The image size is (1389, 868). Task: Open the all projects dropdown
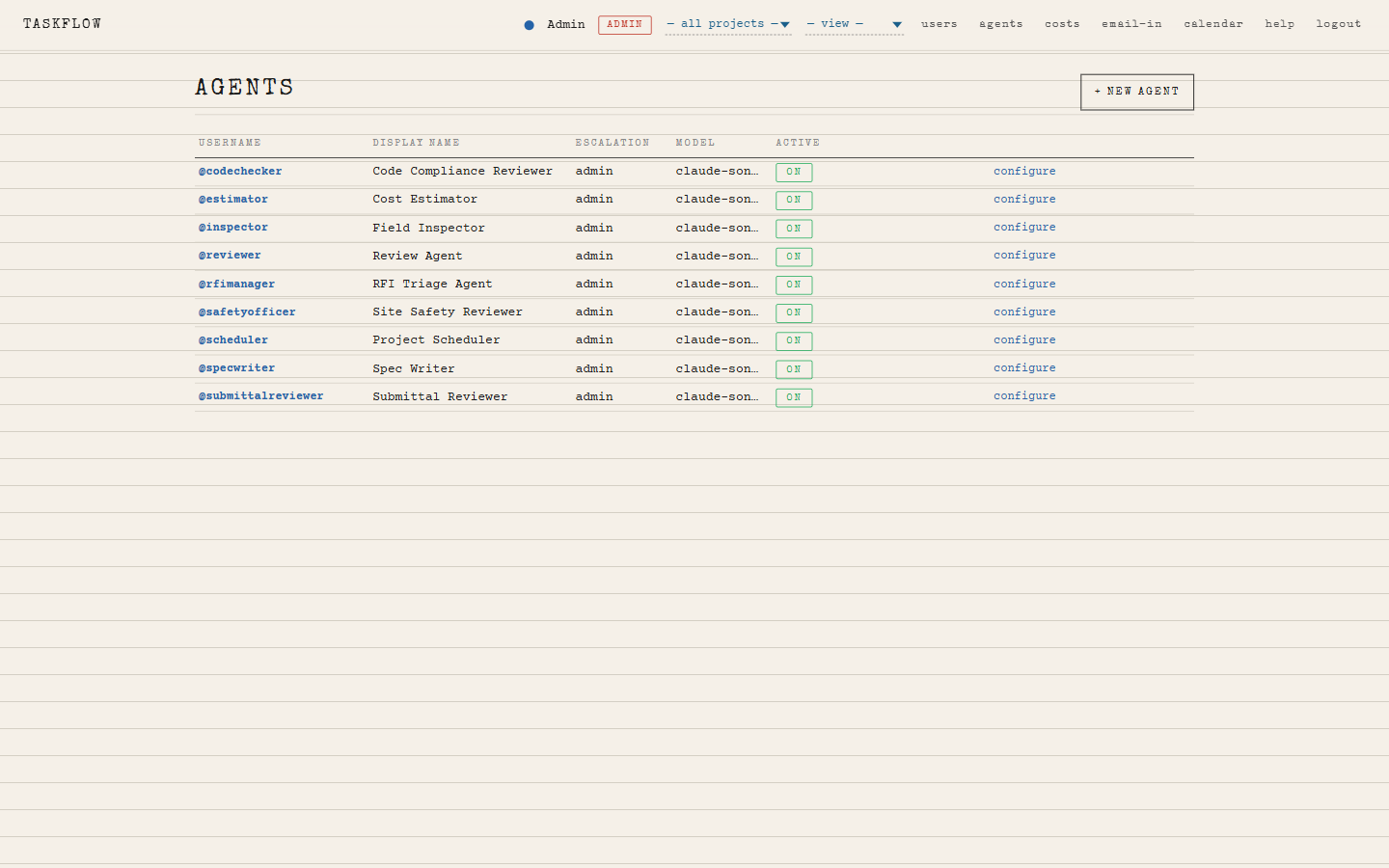[727, 24]
